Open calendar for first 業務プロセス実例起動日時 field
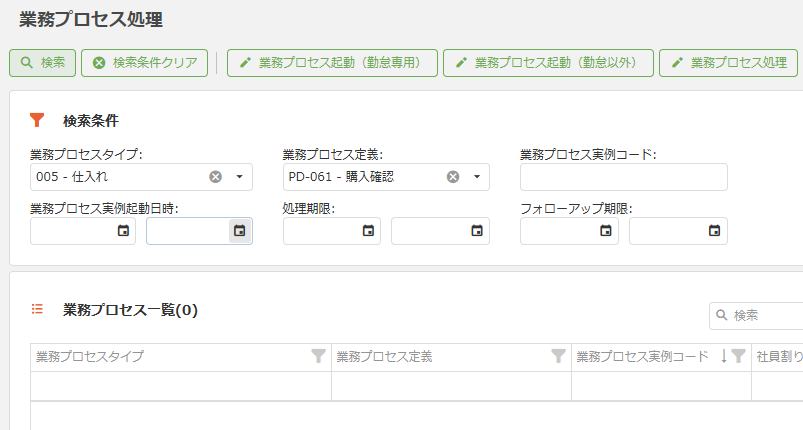Image resolution: width=803 pixels, height=430 pixels. tap(124, 231)
